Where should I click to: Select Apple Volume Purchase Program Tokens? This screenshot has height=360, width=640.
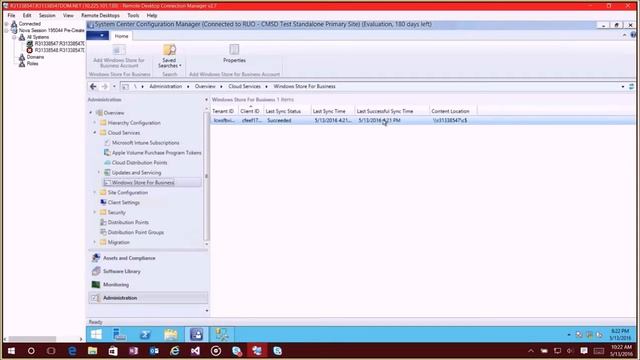[153, 153]
